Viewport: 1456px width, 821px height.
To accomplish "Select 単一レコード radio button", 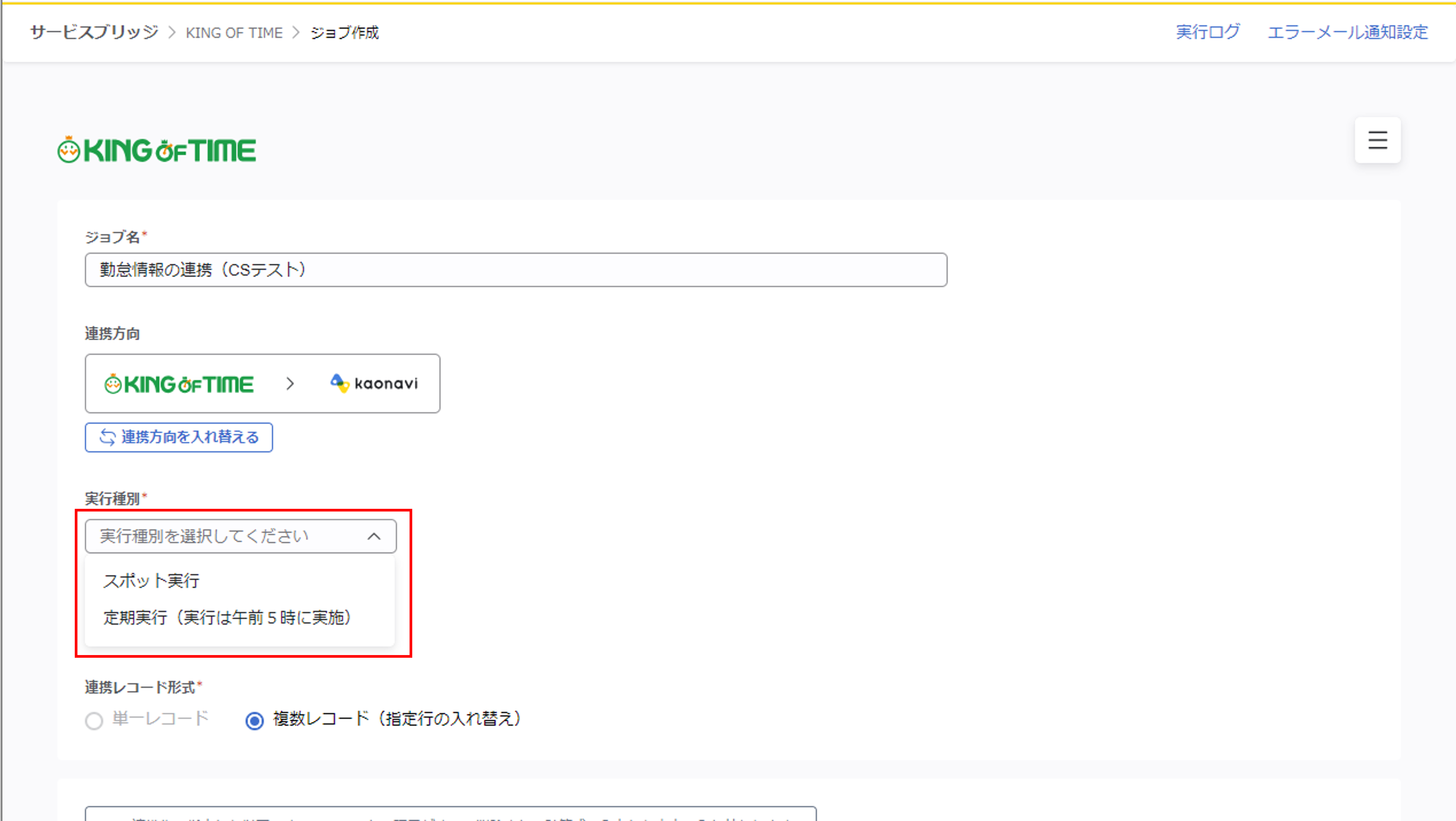I will coord(94,721).
